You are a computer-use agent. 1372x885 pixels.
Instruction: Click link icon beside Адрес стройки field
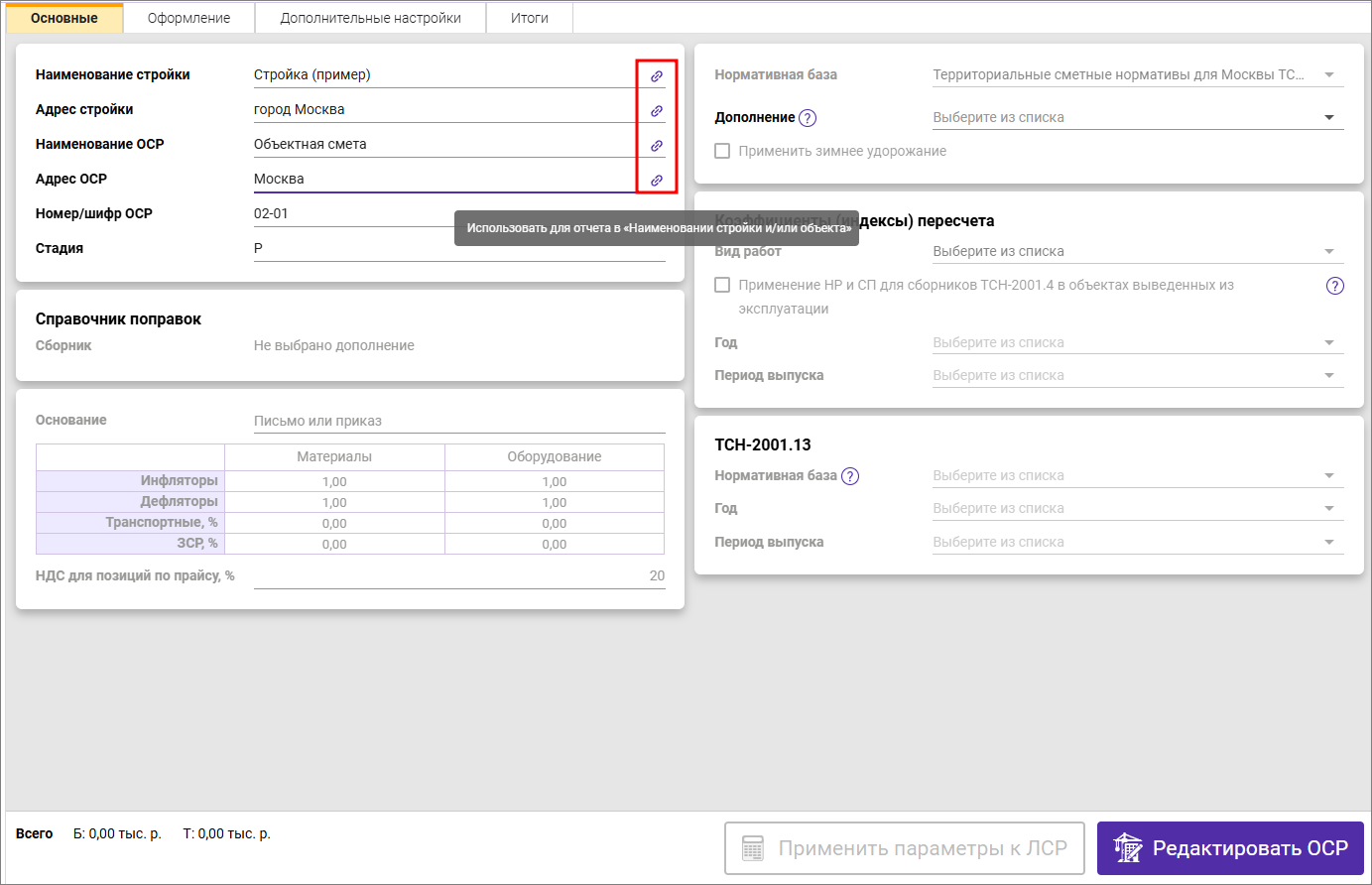656,111
